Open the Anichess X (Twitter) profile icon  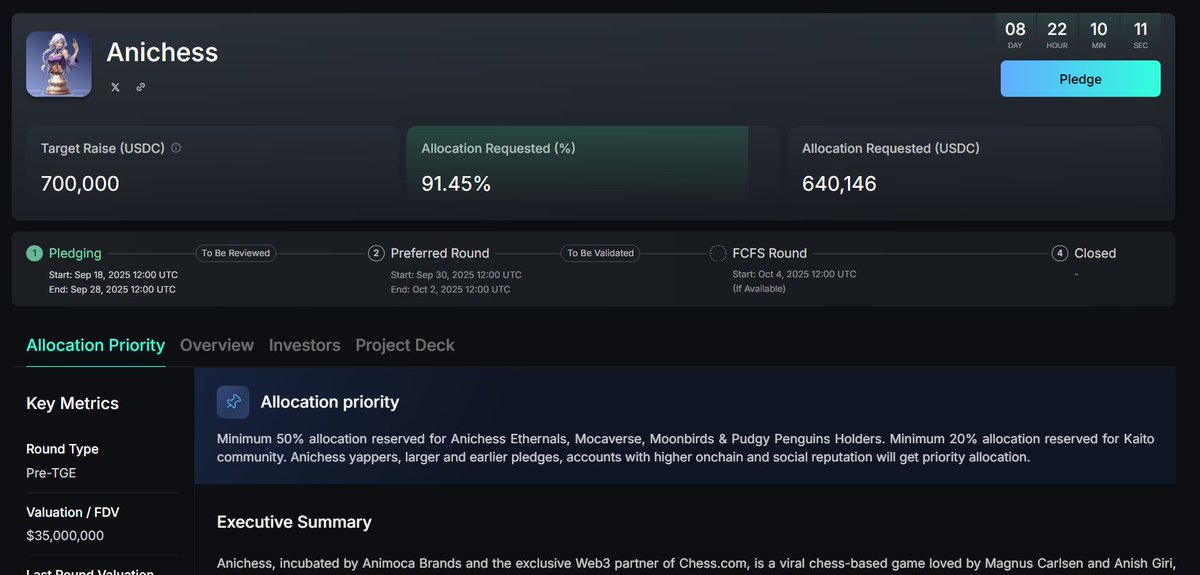(x=115, y=87)
